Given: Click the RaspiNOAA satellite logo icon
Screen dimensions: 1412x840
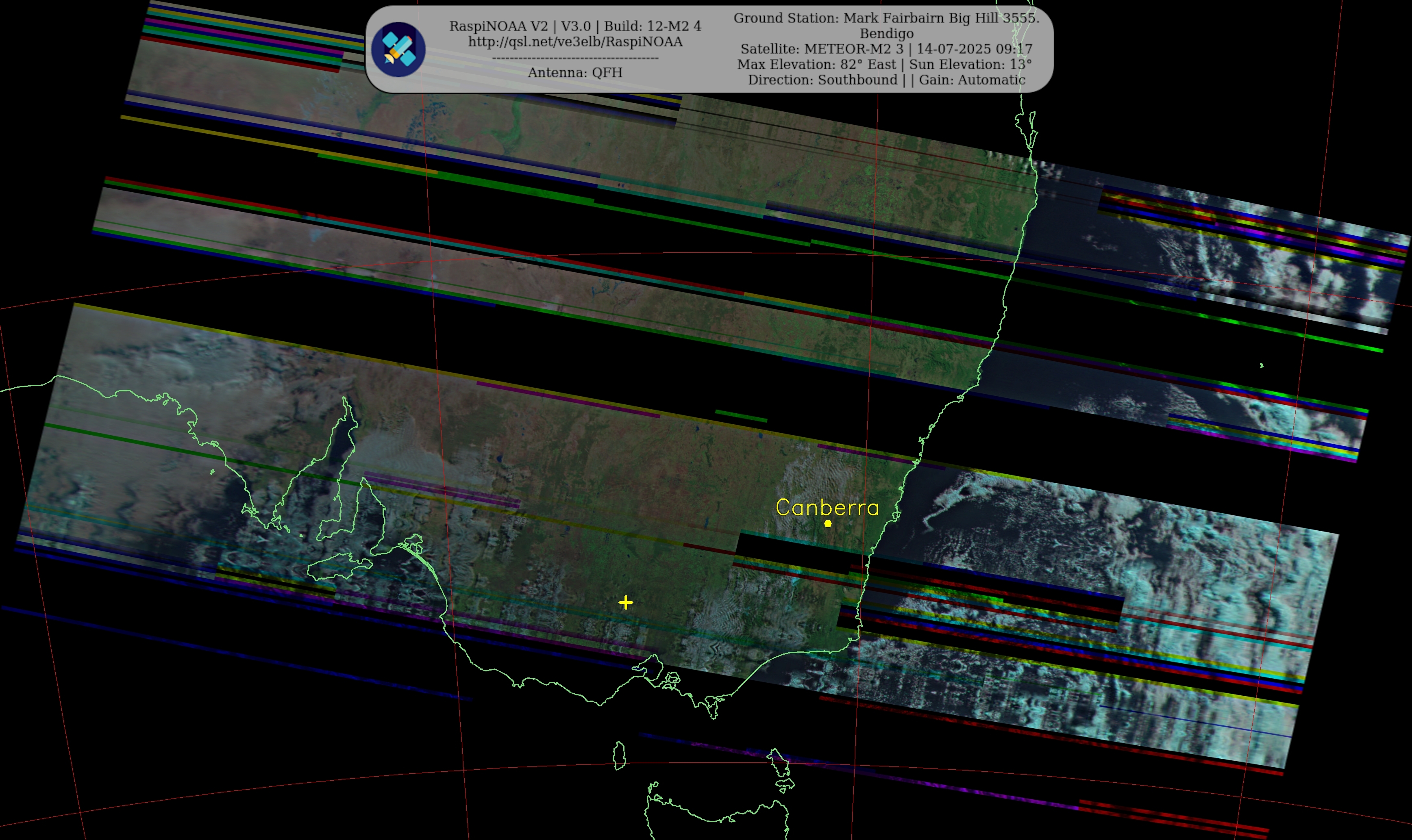Looking at the screenshot, I should pos(398,49).
